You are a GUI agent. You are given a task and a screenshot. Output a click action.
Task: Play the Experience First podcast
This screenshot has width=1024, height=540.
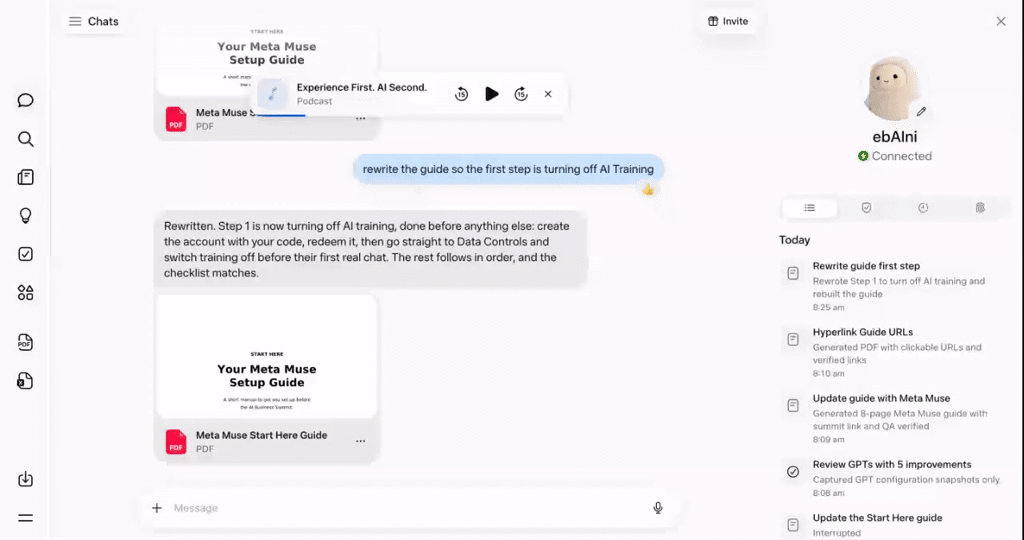492,94
